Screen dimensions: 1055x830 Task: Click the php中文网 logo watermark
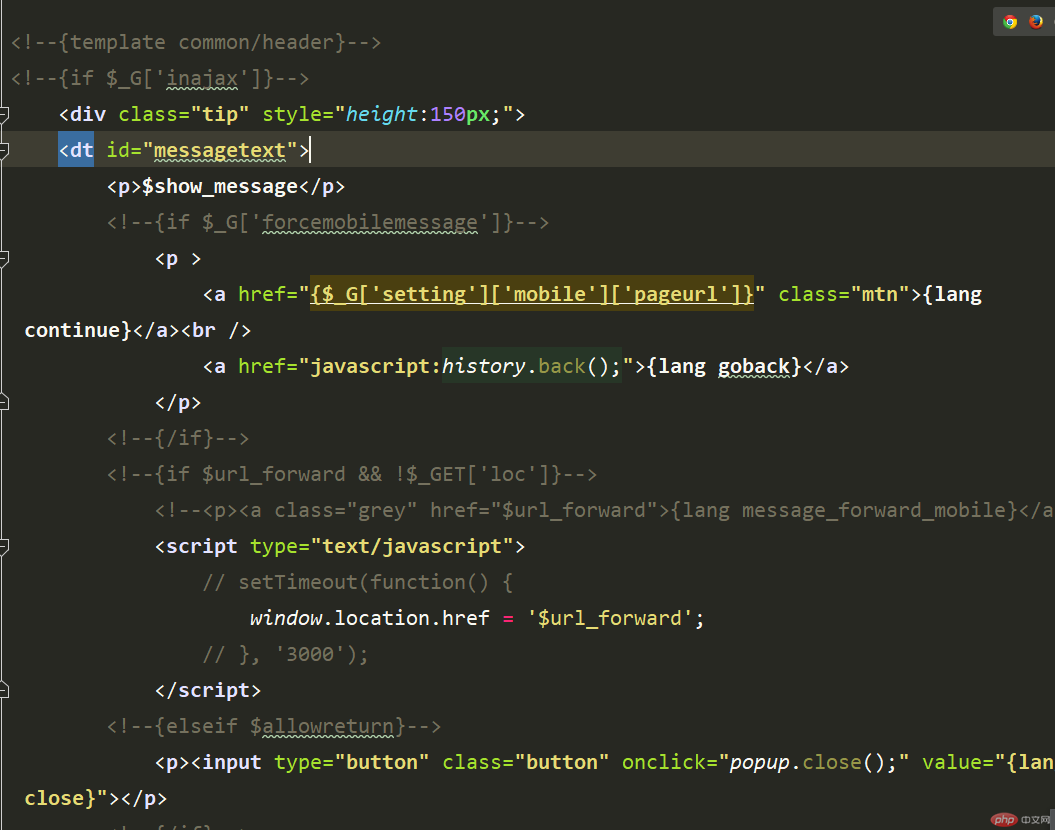point(1021,819)
